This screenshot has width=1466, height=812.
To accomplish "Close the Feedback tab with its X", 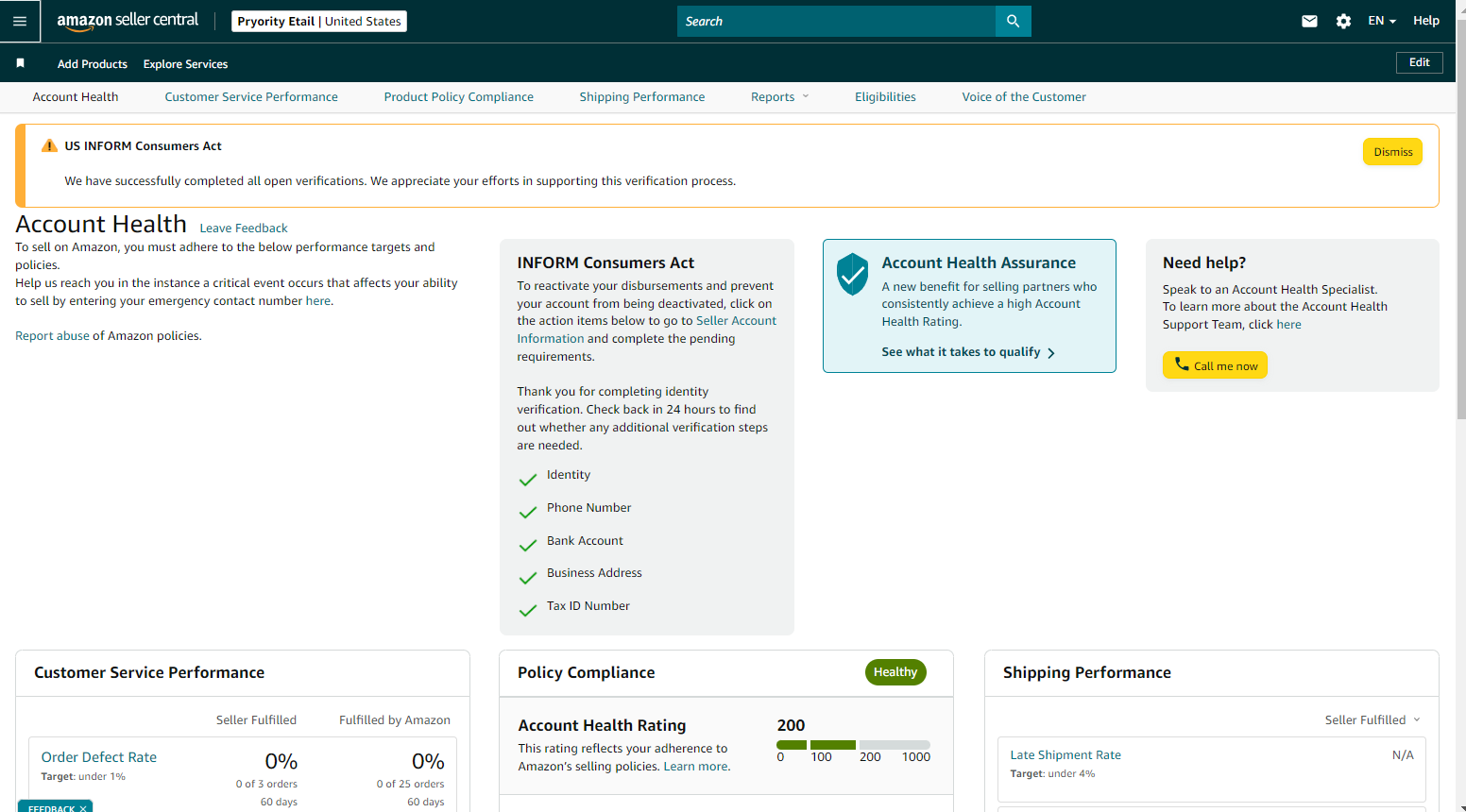I will point(83,808).
